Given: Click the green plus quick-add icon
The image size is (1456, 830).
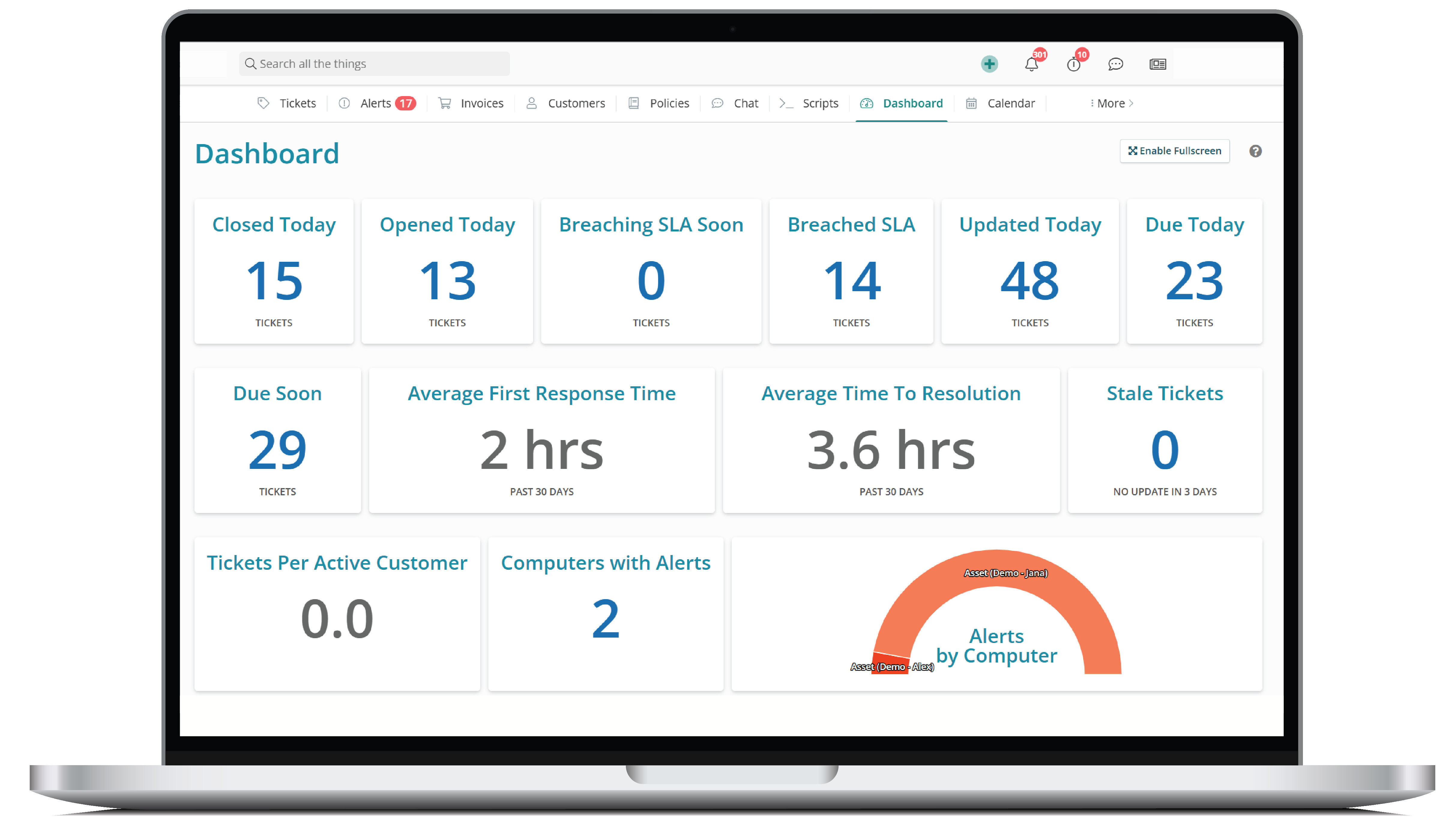Looking at the screenshot, I should pos(989,64).
